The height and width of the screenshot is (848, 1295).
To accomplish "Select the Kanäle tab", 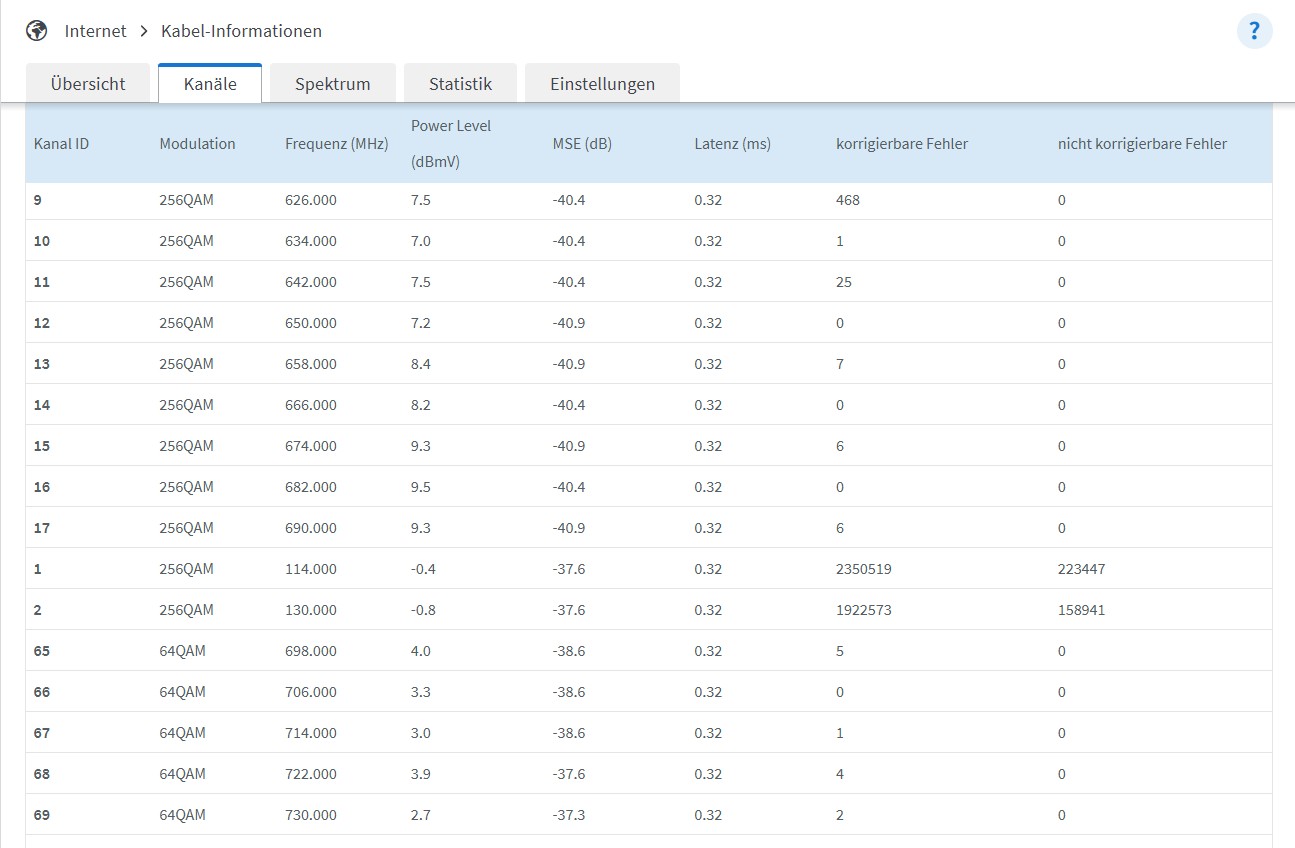I will 210,84.
